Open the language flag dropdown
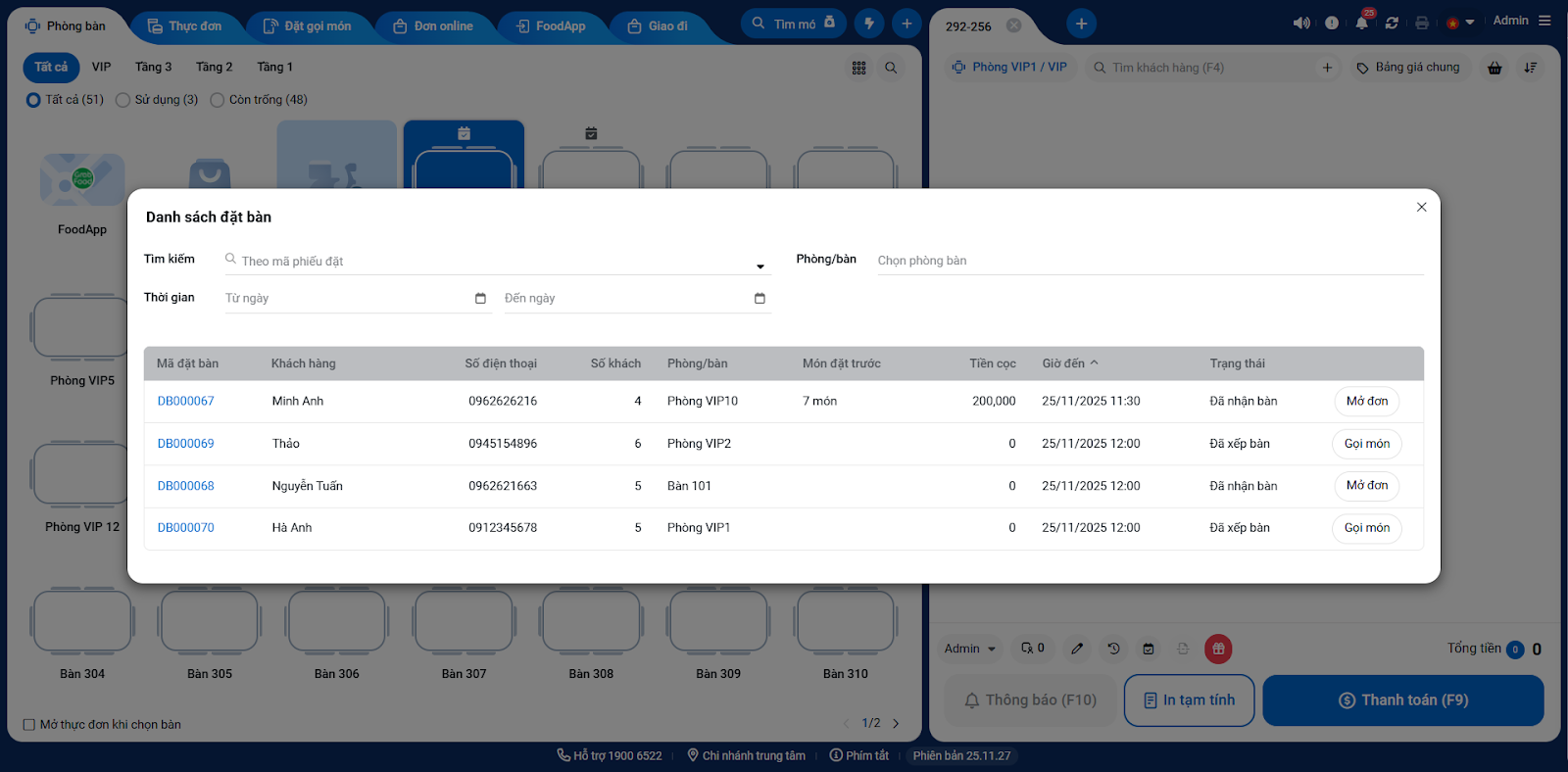1568x772 pixels. pyautogui.click(x=1459, y=23)
